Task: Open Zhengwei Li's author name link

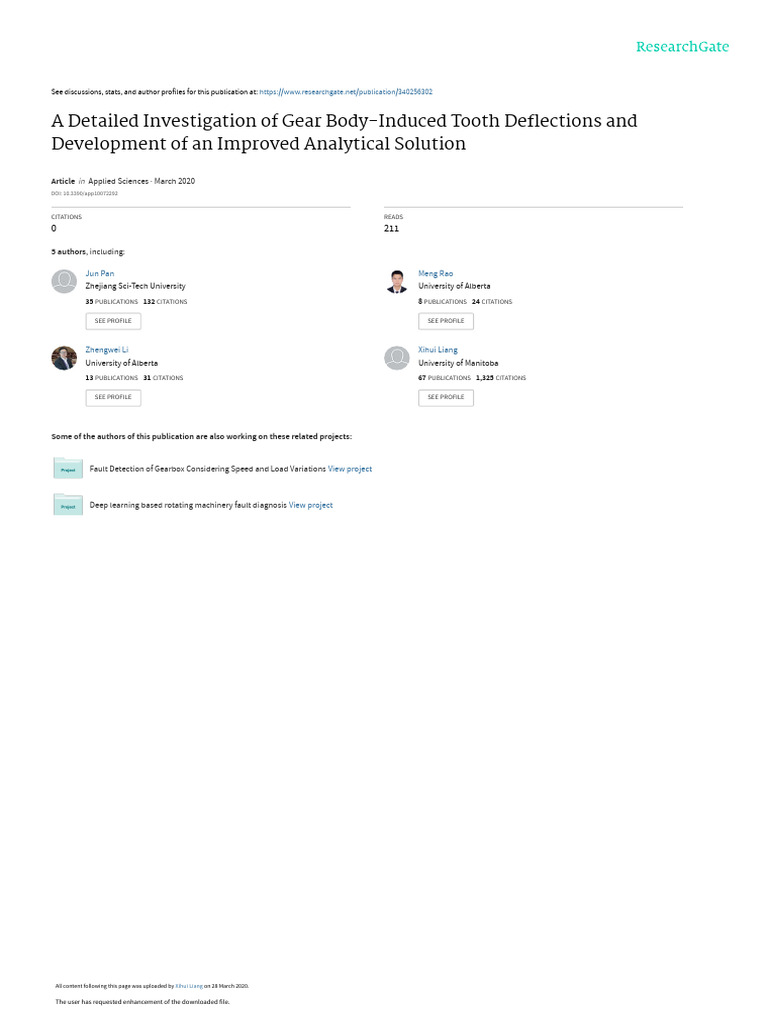Action: (x=107, y=350)
